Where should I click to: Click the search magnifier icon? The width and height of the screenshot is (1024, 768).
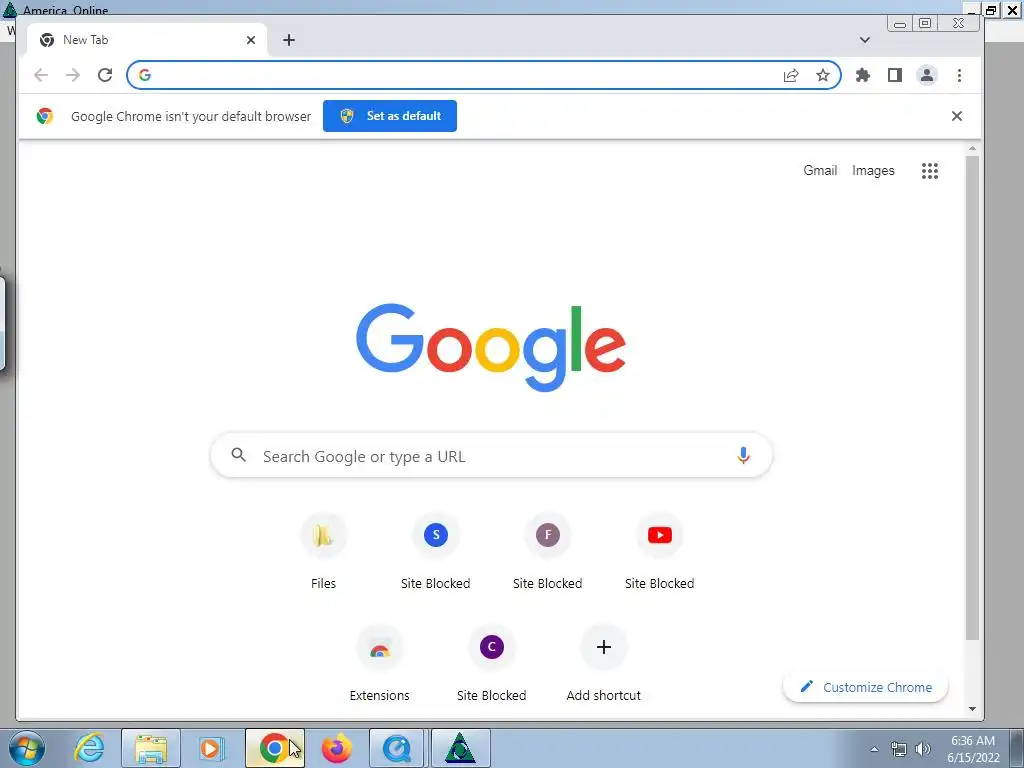[x=239, y=455]
